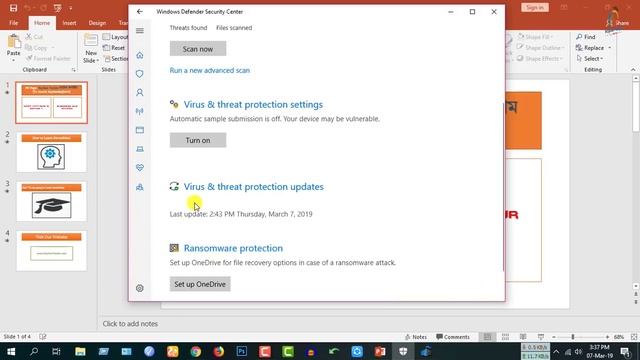Open the Defender Home sidebar icon
Image resolution: width=640 pixels, height=360 pixels.
140,55
